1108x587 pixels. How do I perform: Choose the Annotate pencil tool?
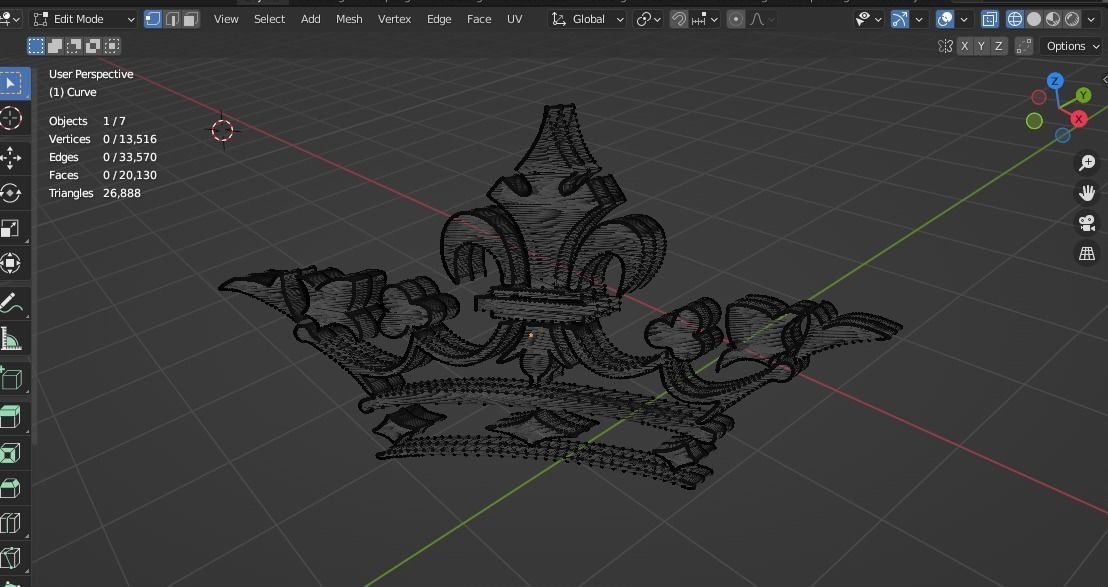(11, 303)
